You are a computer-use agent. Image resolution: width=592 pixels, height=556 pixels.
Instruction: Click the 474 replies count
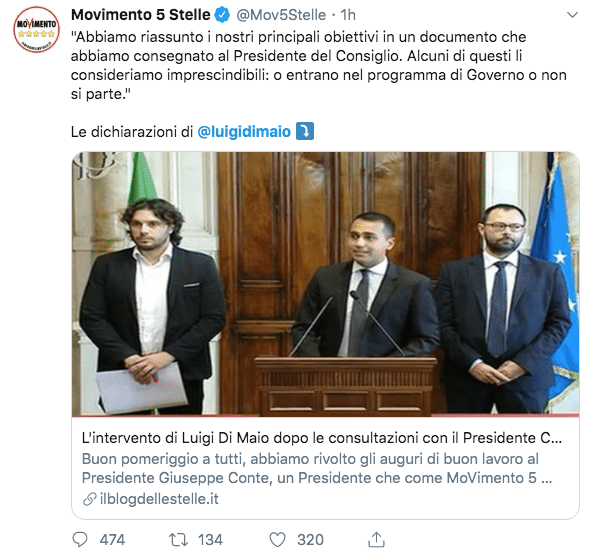(112, 540)
